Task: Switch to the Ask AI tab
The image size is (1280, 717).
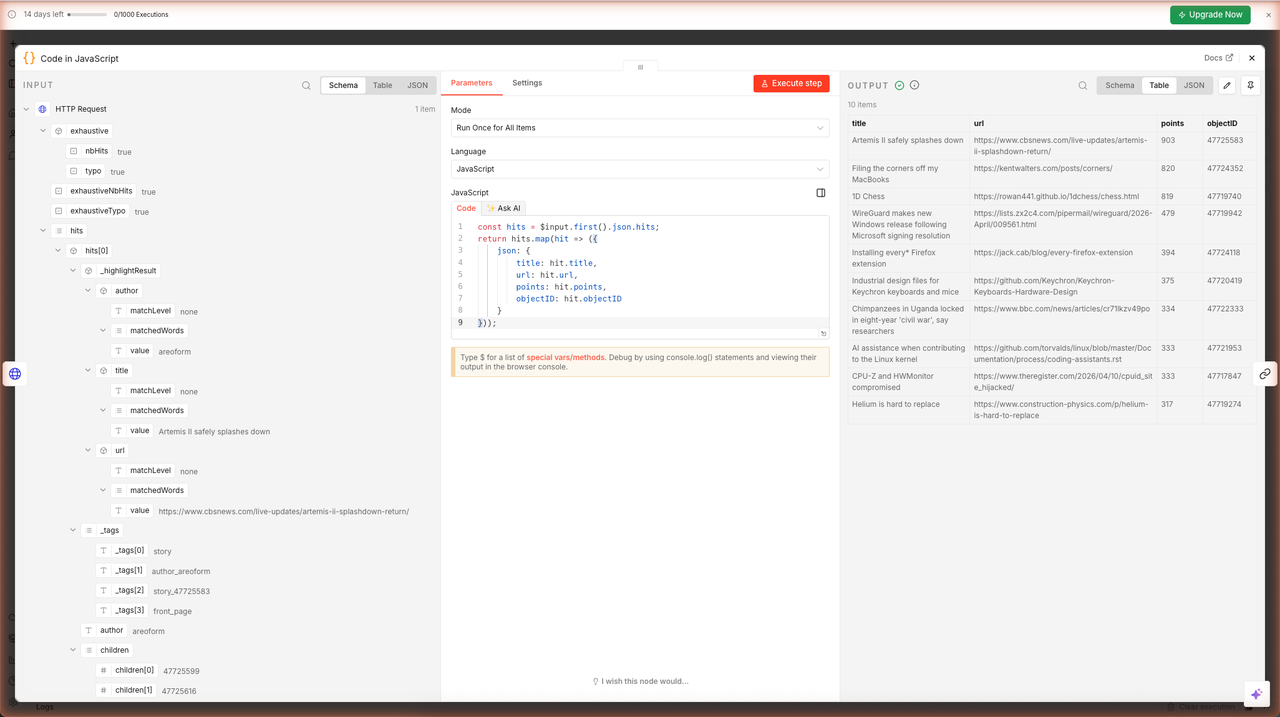Action: click(503, 208)
